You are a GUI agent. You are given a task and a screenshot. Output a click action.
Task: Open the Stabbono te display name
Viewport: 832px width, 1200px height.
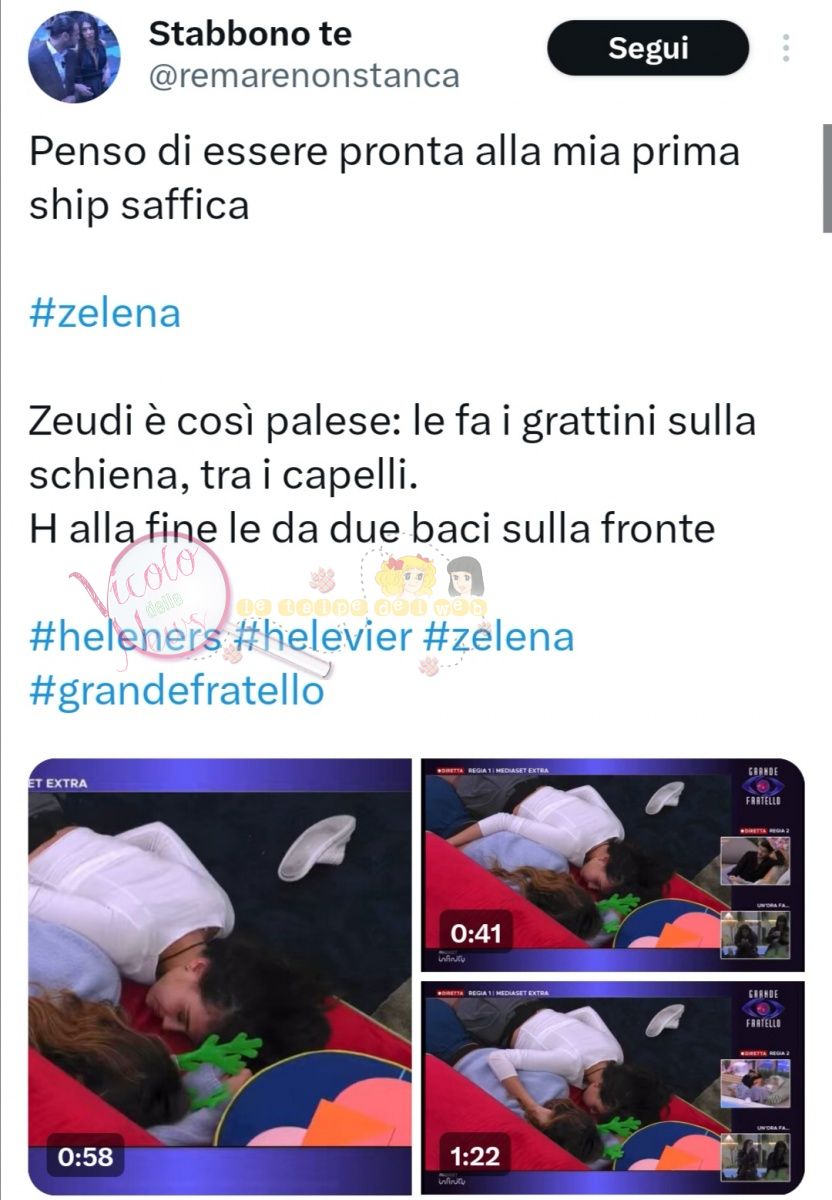(250, 34)
